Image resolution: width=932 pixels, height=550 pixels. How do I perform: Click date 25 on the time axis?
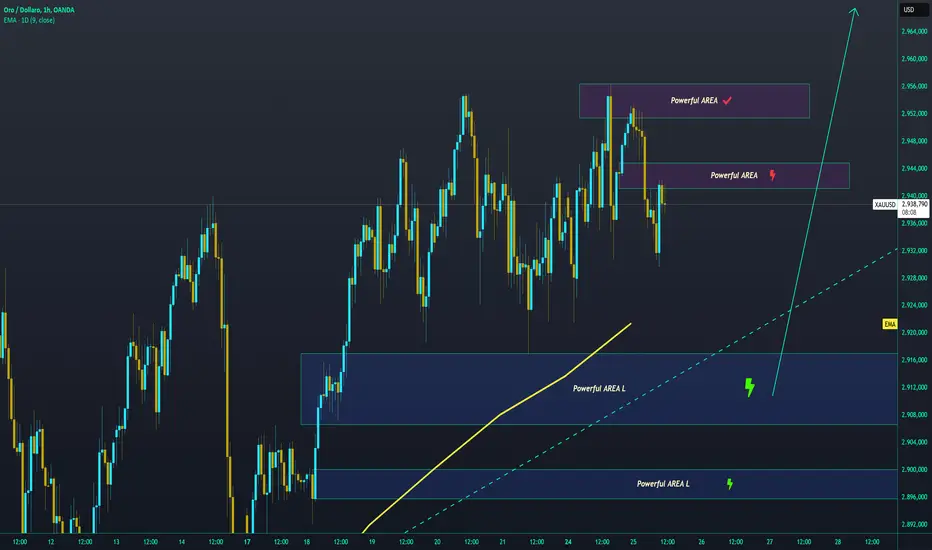coord(633,542)
